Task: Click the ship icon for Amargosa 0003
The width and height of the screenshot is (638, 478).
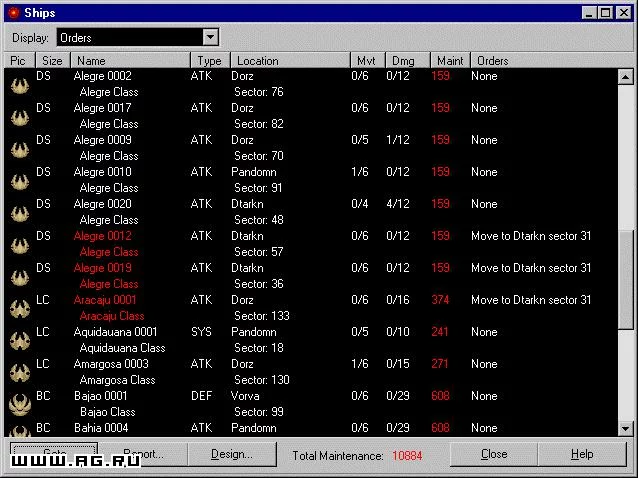Action: [20, 373]
